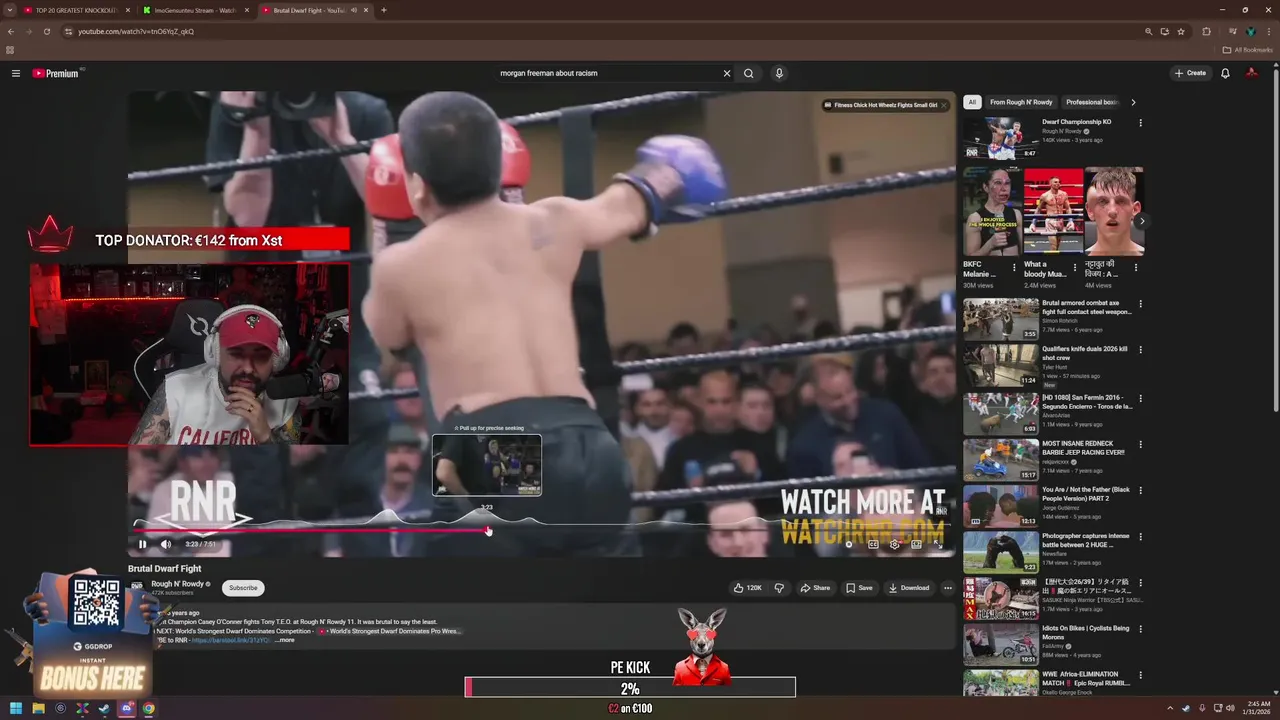Select the 'All' filter chip

[x=972, y=102]
